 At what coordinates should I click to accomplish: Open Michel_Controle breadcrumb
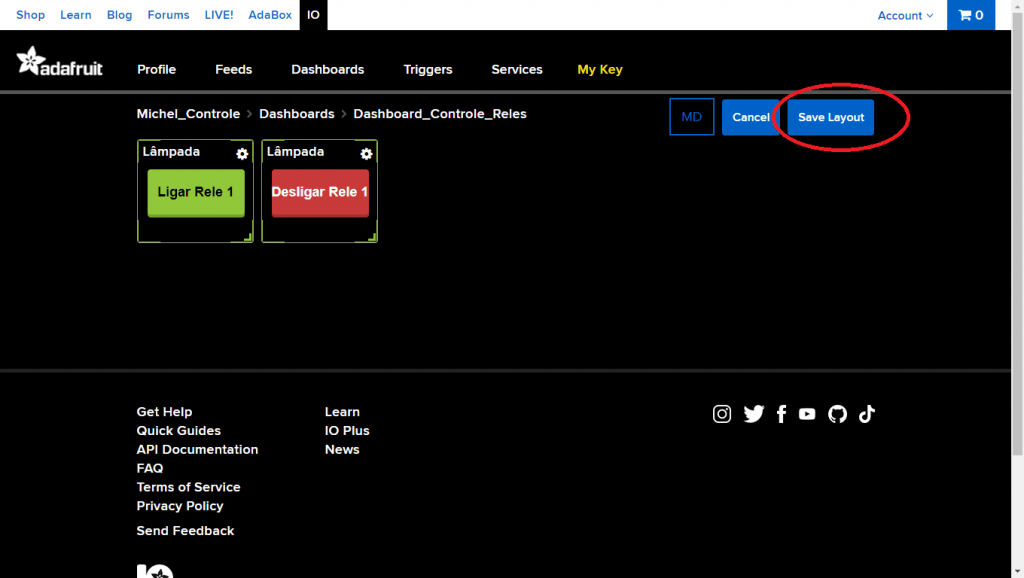point(188,114)
